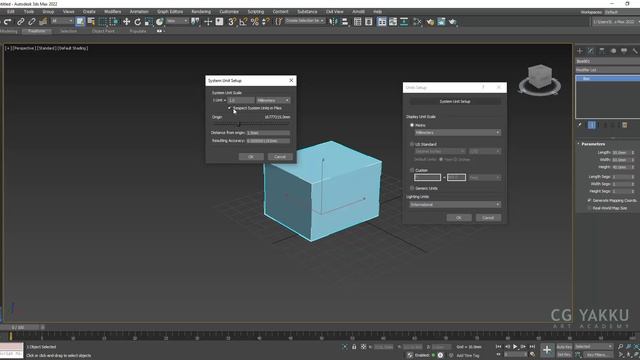Open the Edit menu
The image size is (640, 360).
pos(11,12)
